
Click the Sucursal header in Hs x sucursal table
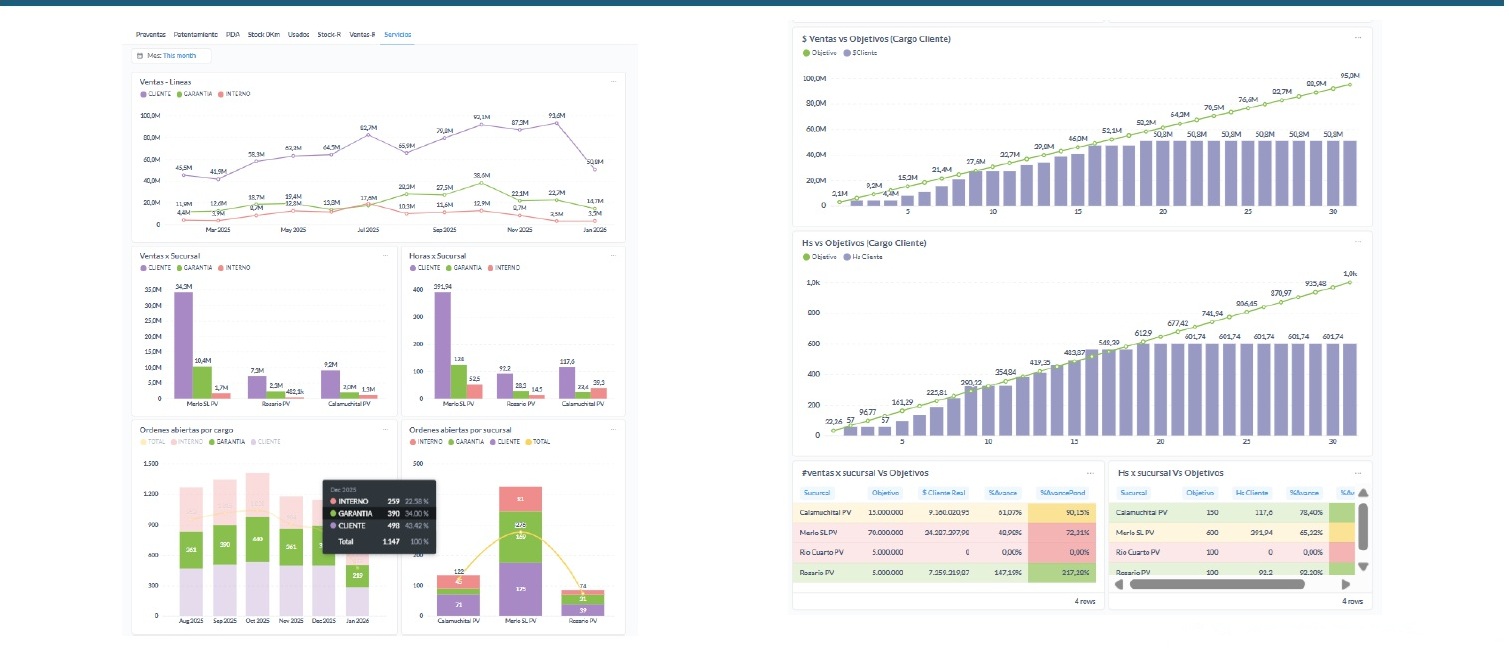click(1134, 492)
